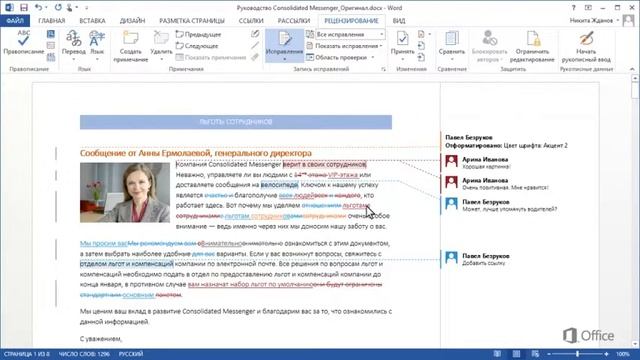The width and height of the screenshot is (640, 360).
Task: Open Ribbon Display Options icon
Action: (x=588, y=8)
